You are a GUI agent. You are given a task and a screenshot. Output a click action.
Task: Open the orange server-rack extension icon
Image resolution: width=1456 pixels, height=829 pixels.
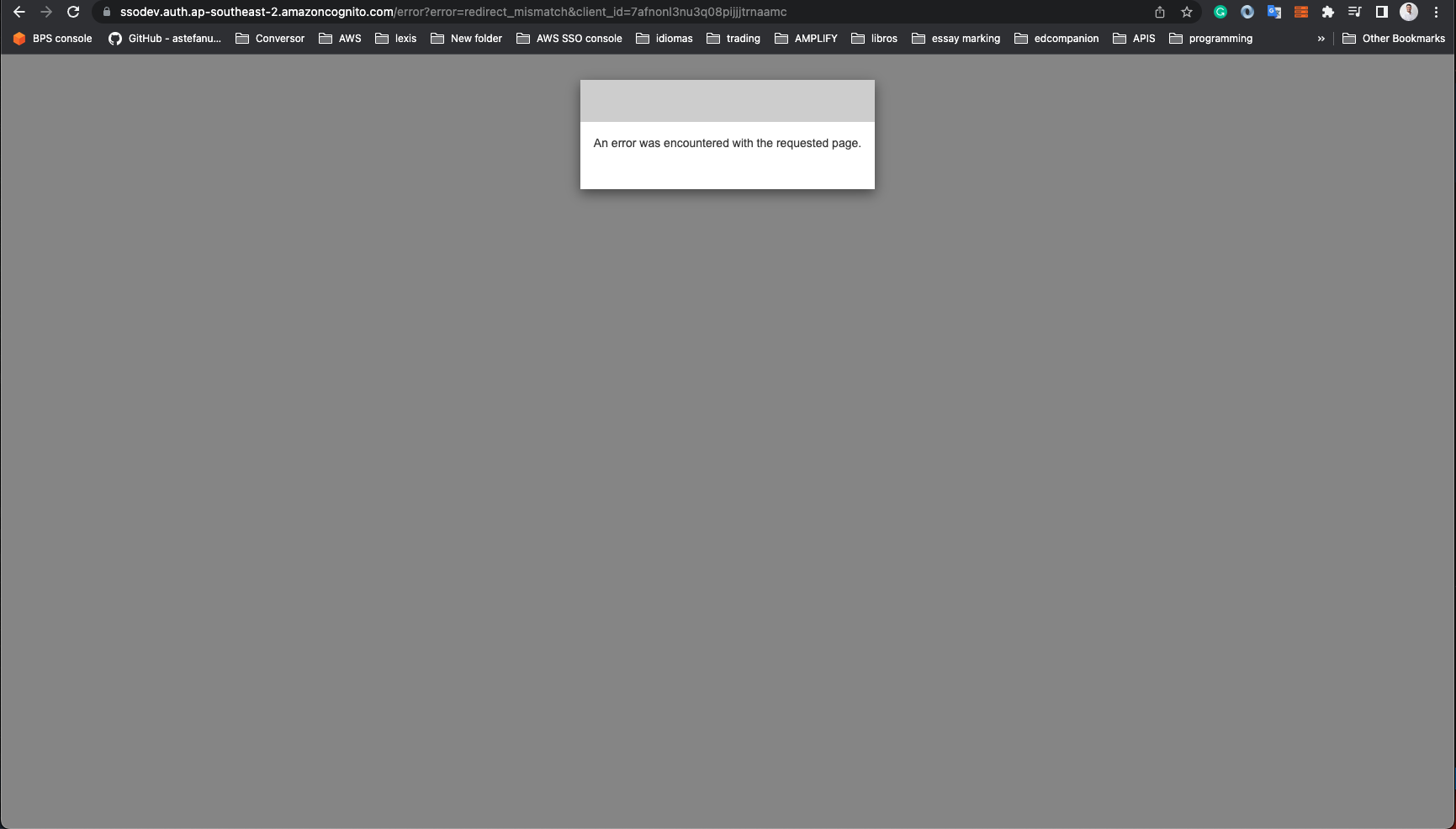click(x=1301, y=12)
